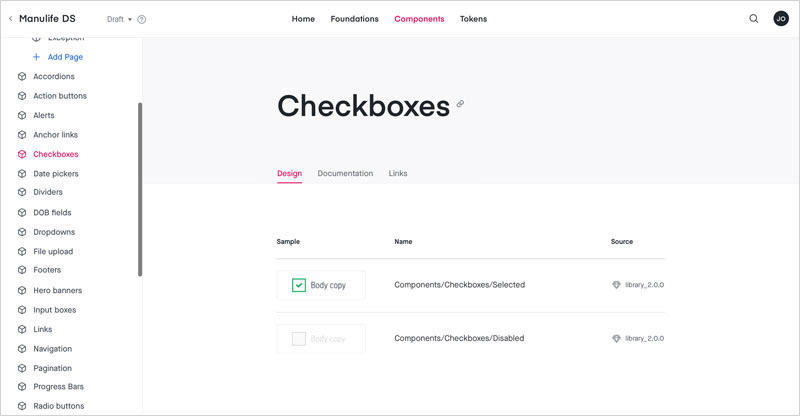Viewport: 800px width, 416px height.
Task: Click the Add Page link
Action: [x=65, y=57]
